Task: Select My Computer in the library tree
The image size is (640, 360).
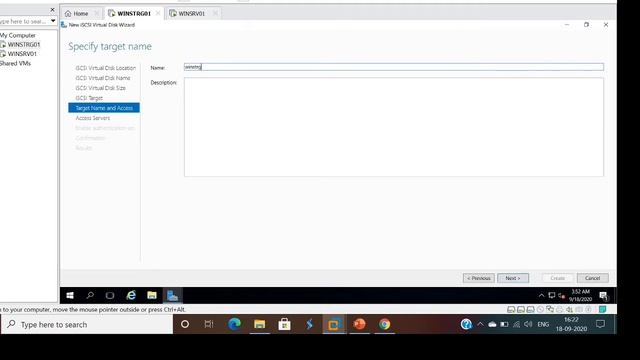Action: point(18,36)
